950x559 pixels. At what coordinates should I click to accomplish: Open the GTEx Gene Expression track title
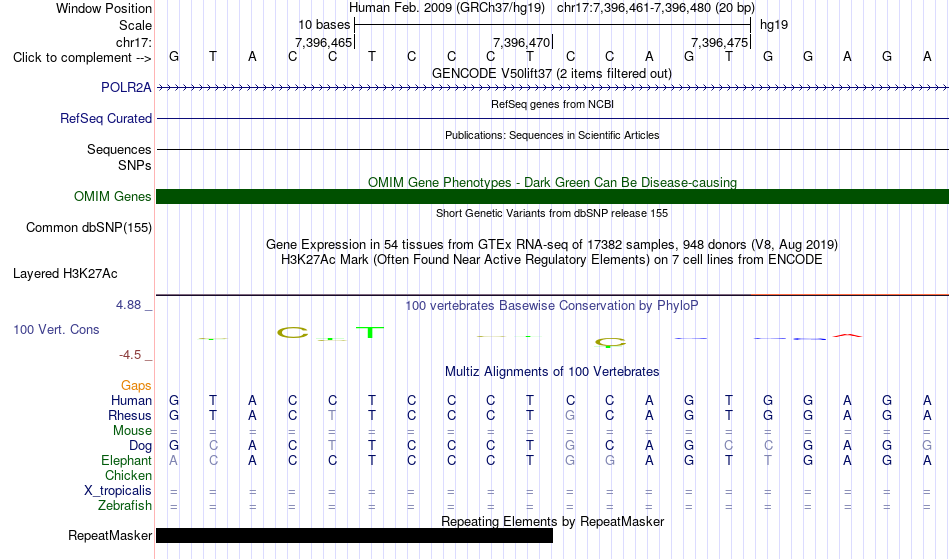tap(552, 244)
